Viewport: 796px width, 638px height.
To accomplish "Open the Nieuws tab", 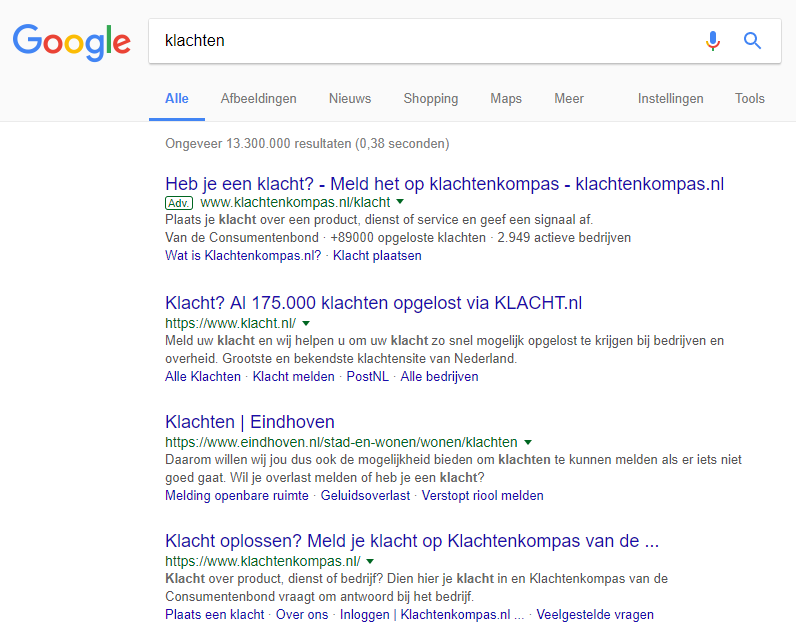I will point(350,99).
